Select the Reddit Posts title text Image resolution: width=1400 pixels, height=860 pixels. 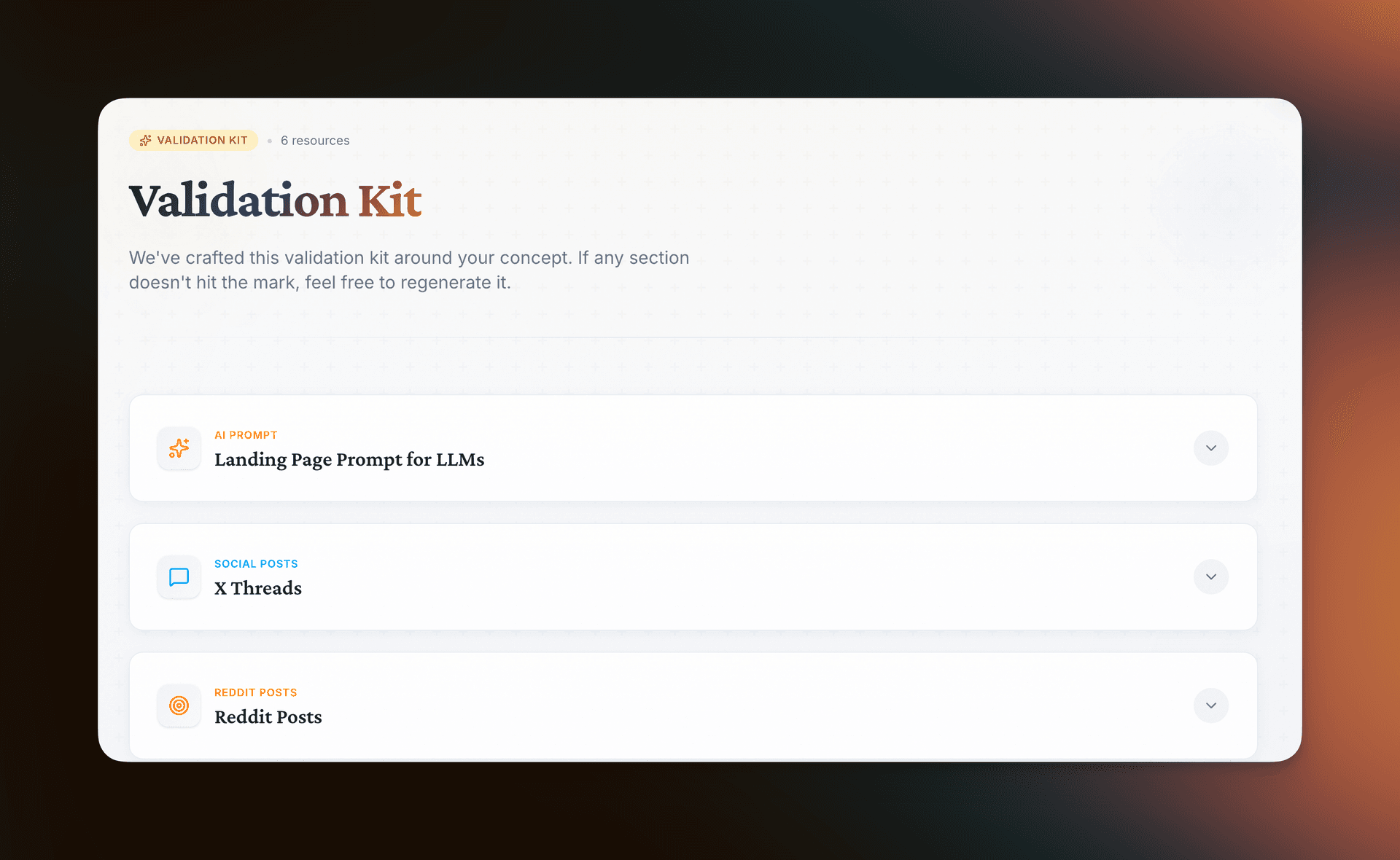[268, 716]
